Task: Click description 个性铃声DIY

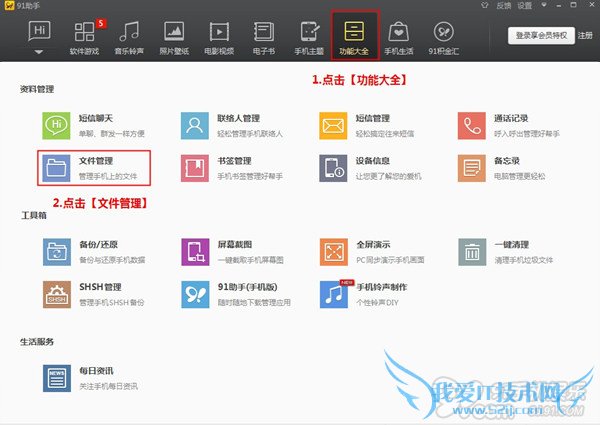Action: [377, 303]
